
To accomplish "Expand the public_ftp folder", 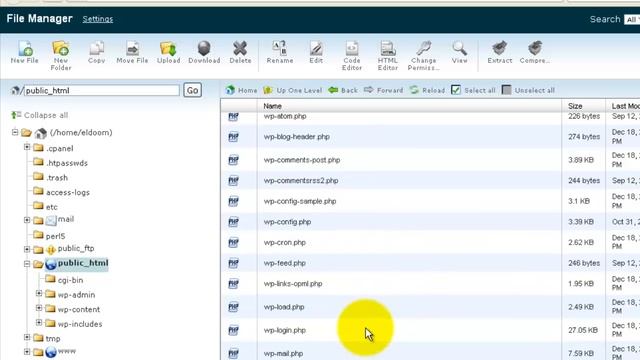I will click(27, 249).
